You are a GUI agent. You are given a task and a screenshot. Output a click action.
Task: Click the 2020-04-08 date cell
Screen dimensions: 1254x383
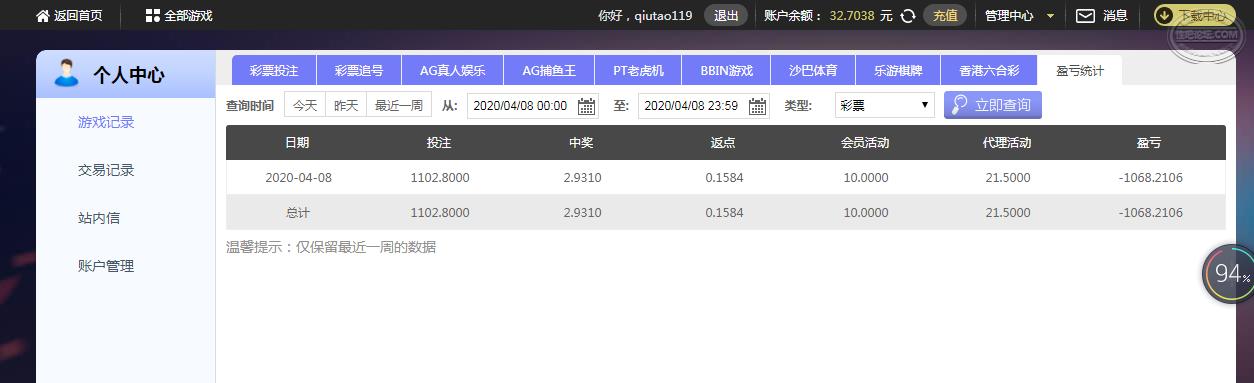(298, 177)
